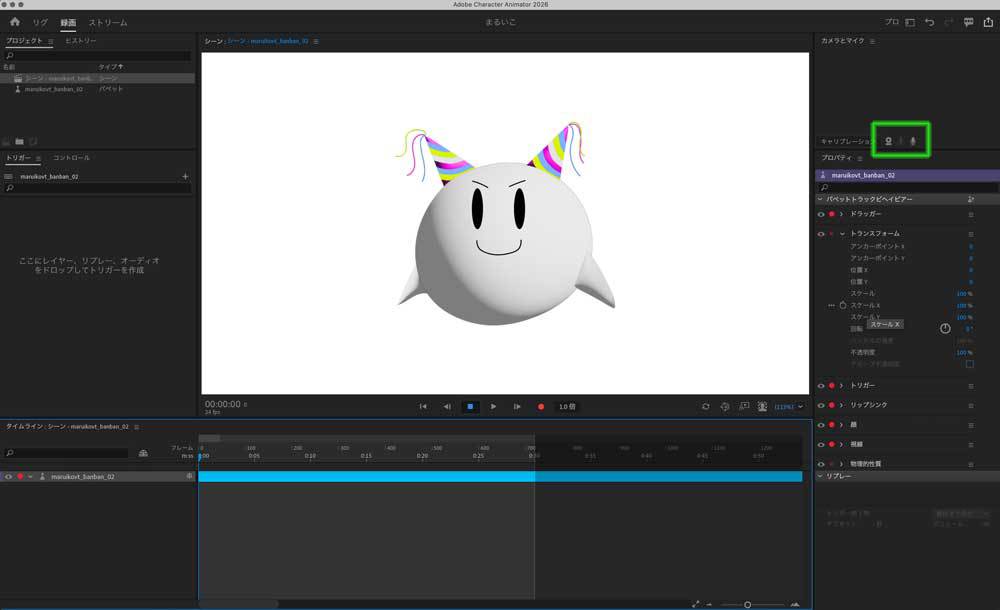Click the microphone icon in the calibration bar
Screen dimensions: 1000x610
pos(913,140)
